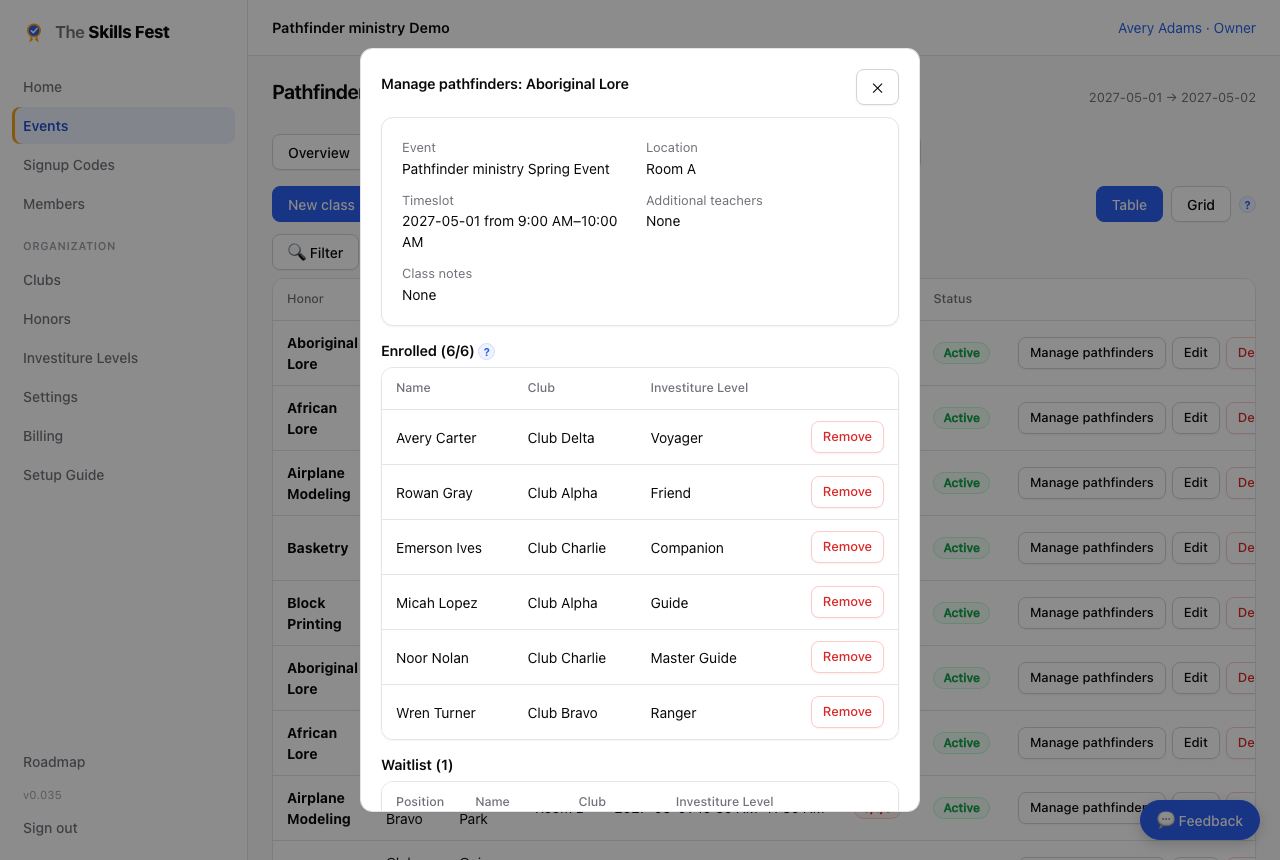Open Roadmap link
The image size is (1280, 860).
pos(54,762)
